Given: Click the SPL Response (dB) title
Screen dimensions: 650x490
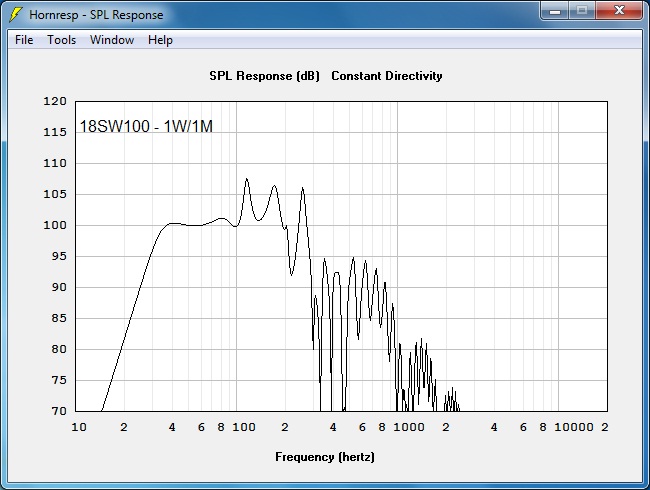Looking at the screenshot, I should 264,76.
